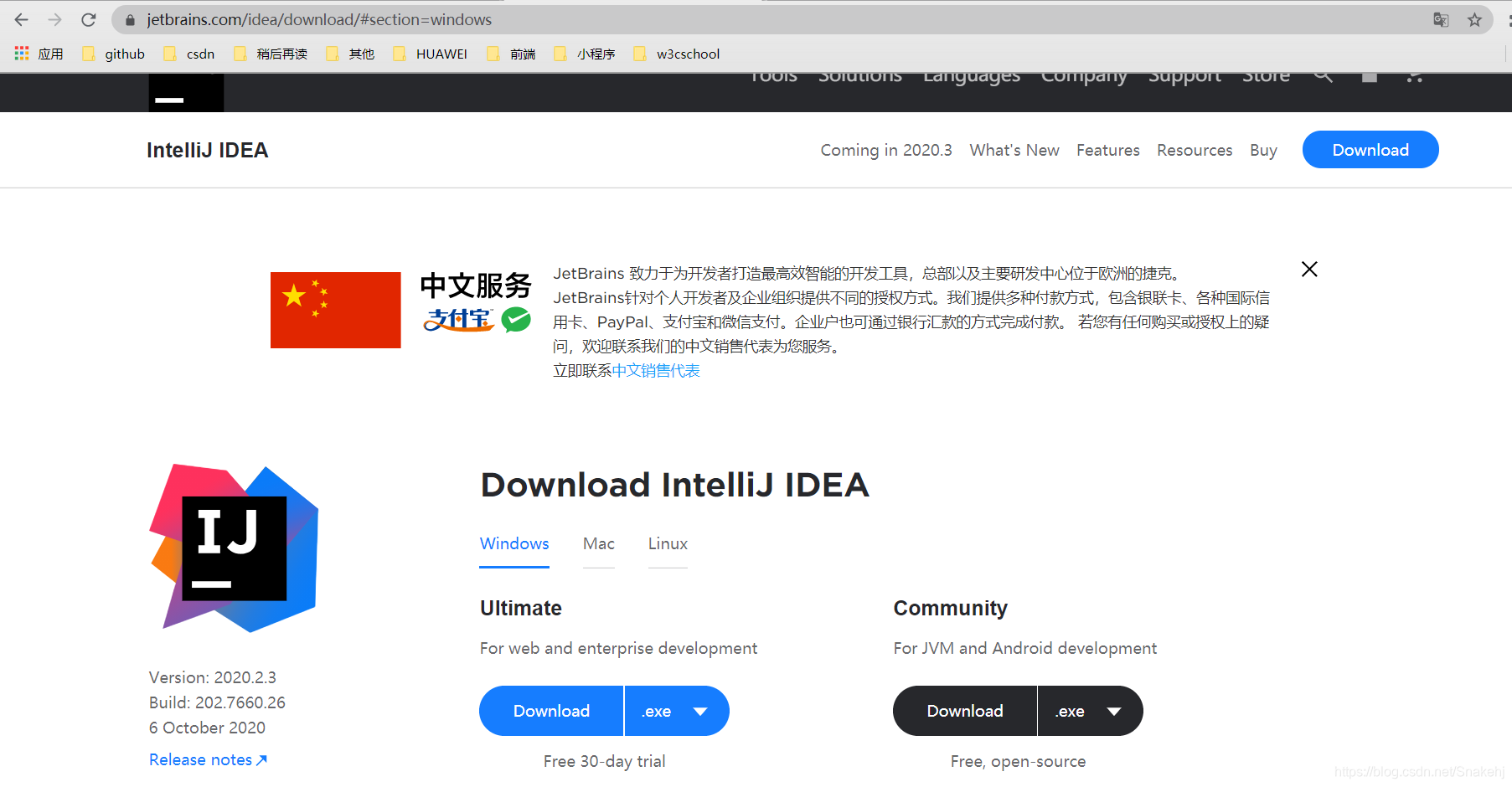1512x787 pixels.
Task: Click the blue Download button in header
Action: pyautogui.click(x=1370, y=150)
